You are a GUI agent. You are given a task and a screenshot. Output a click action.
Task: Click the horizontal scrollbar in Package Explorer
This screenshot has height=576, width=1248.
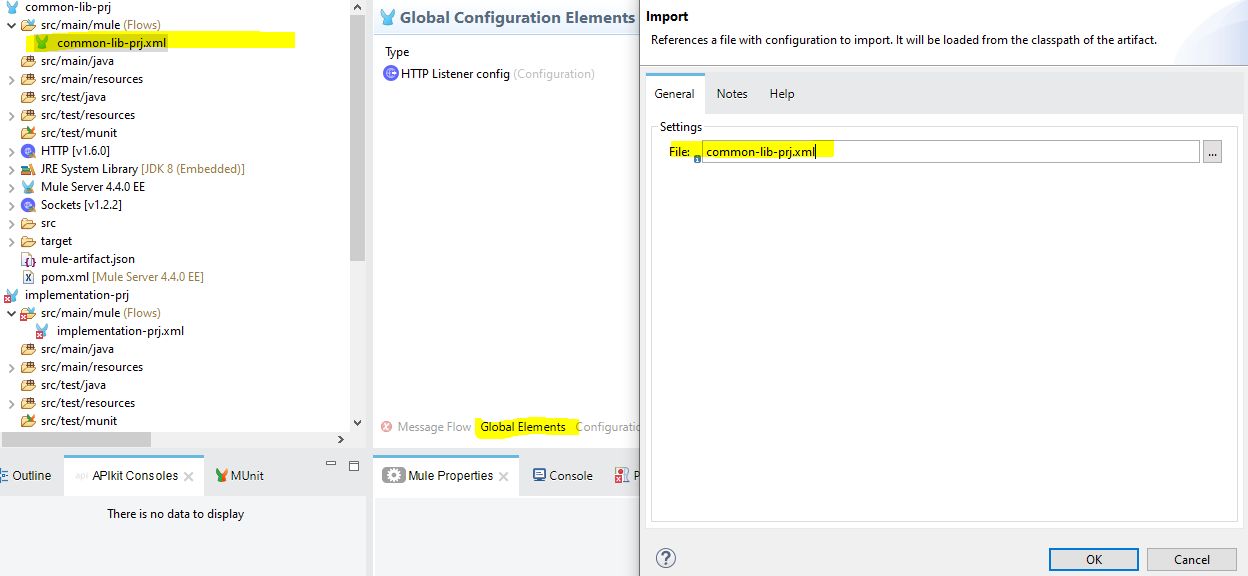click(x=76, y=439)
